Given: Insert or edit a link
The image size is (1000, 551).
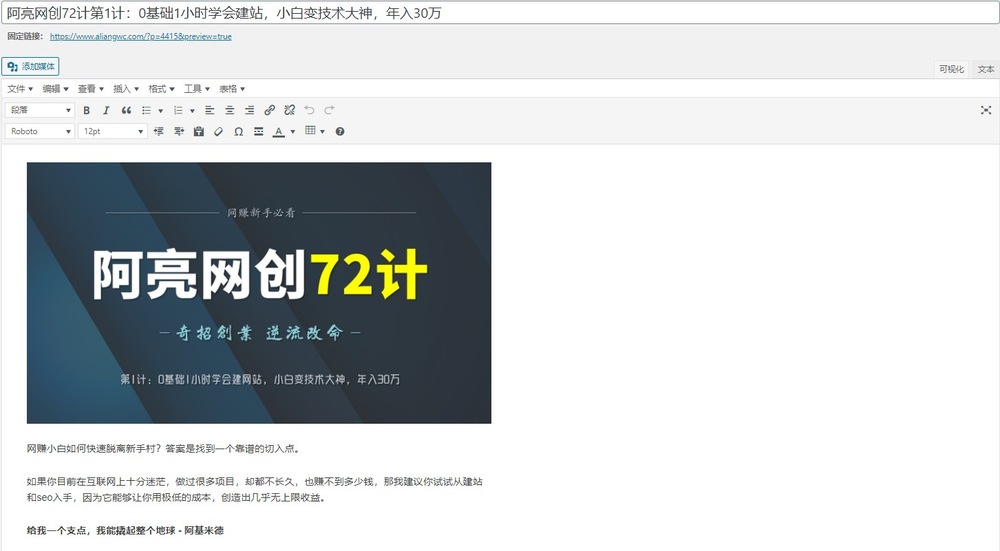Looking at the screenshot, I should click(x=270, y=110).
